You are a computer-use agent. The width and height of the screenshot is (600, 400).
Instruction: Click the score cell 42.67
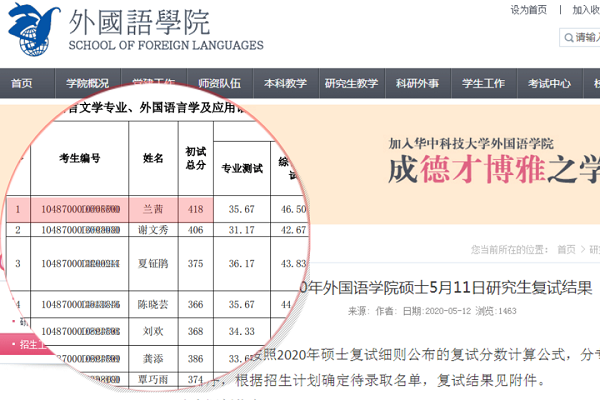pos(291,230)
